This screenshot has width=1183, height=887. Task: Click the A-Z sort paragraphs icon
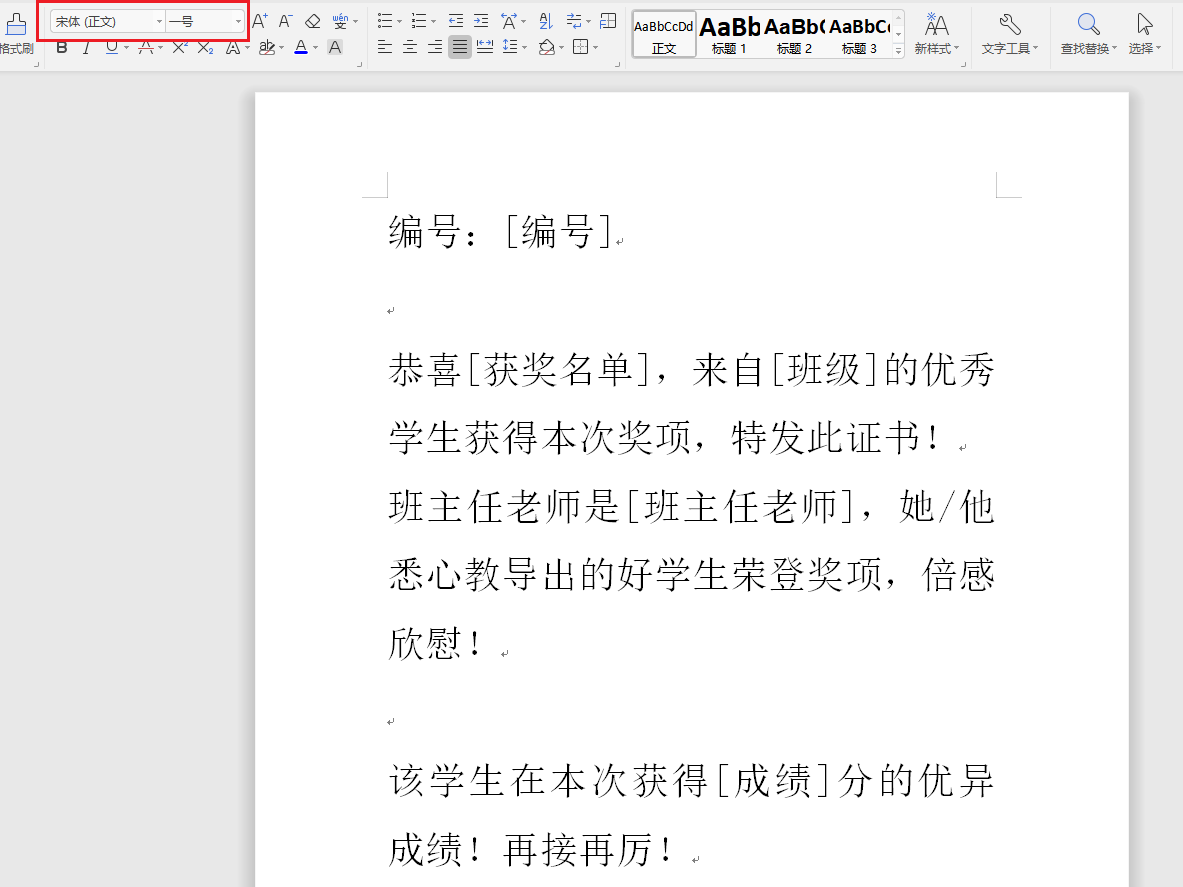point(546,21)
